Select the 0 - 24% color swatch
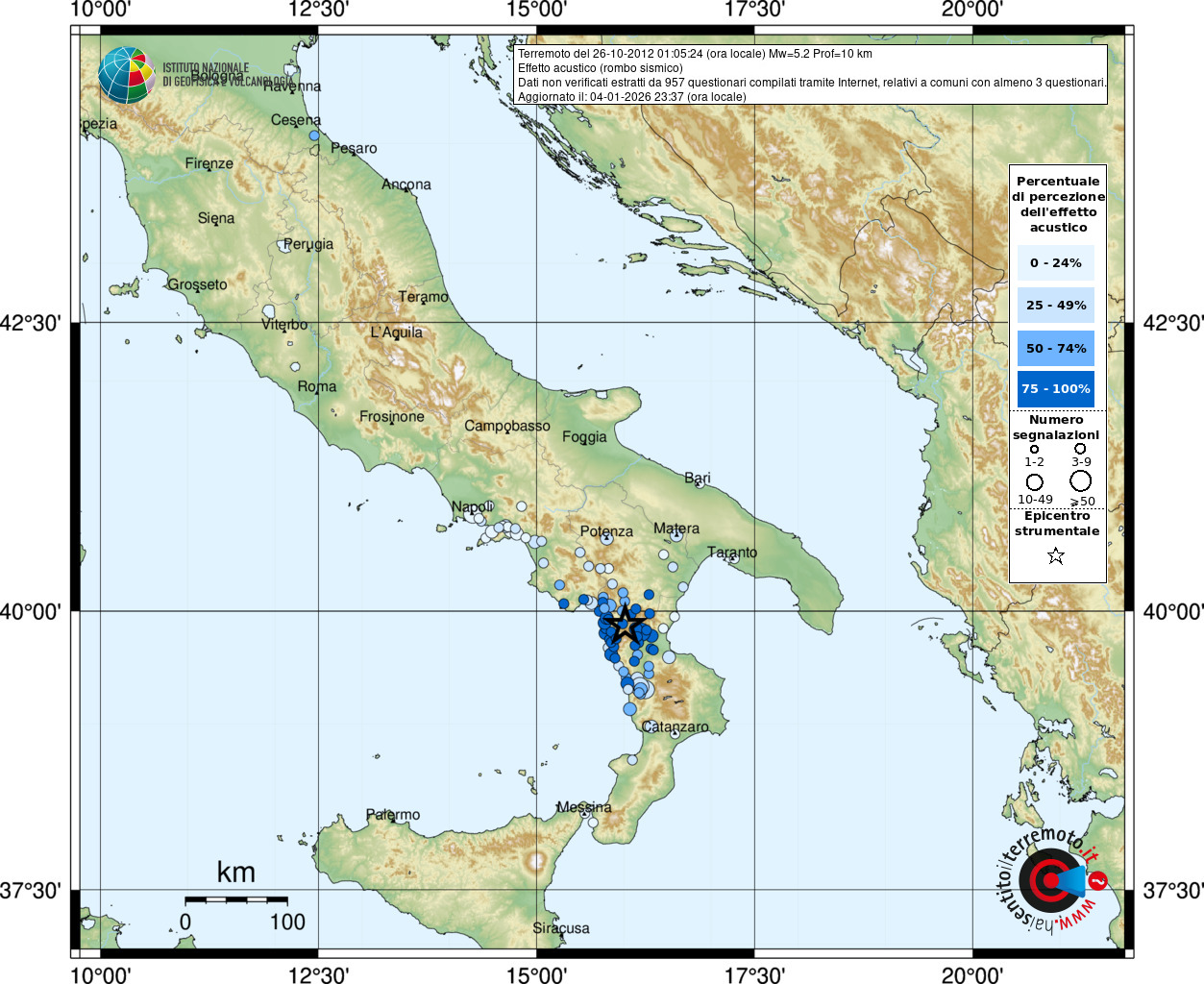The width and height of the screenshot is (1204, 984). click(x=1056, y=262)
